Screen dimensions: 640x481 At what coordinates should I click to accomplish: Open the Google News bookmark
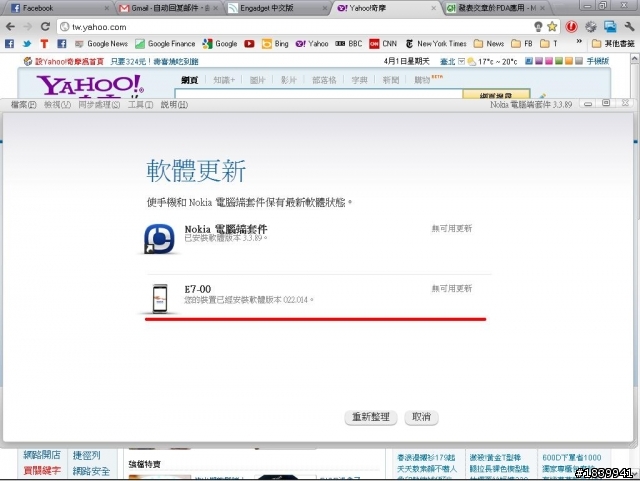tap(102, 44)
